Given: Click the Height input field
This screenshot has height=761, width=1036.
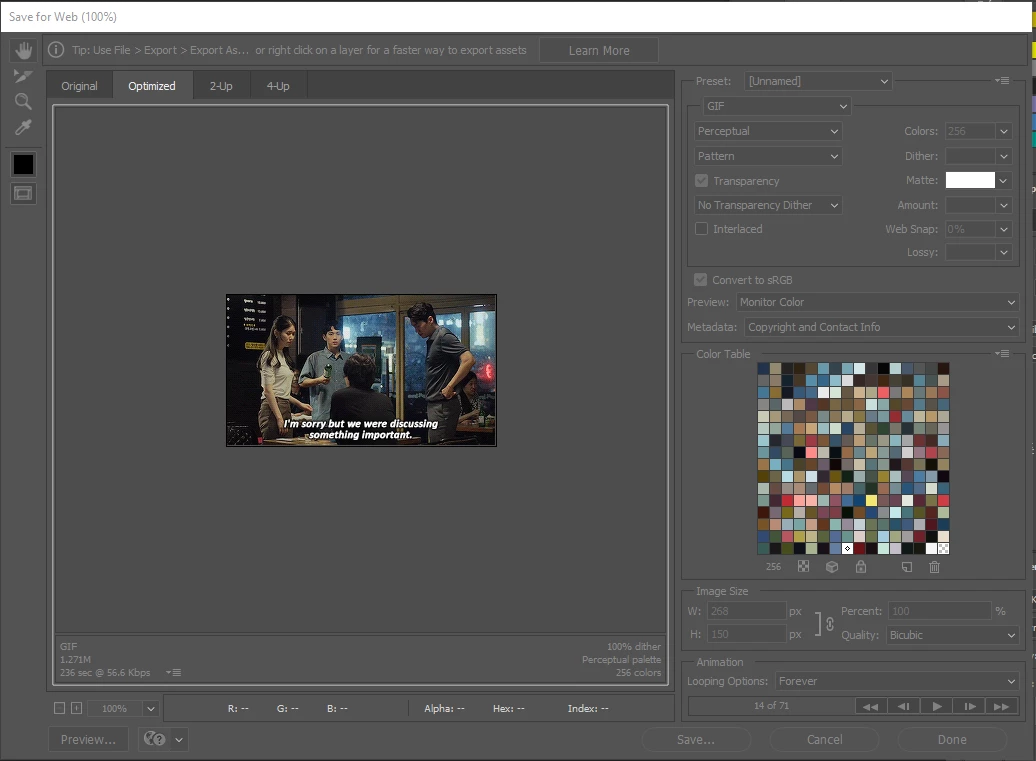Looking at the screenshot, I should [747, 634].
